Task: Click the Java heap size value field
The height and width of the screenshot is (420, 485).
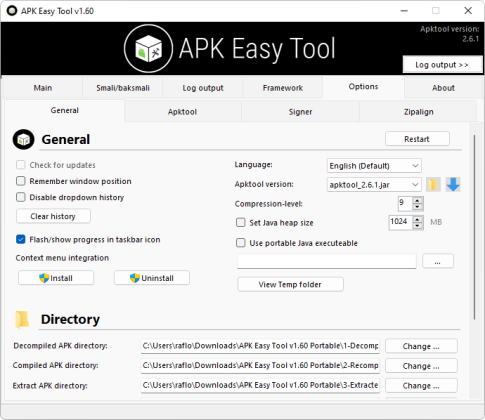Action: (401, 222)
